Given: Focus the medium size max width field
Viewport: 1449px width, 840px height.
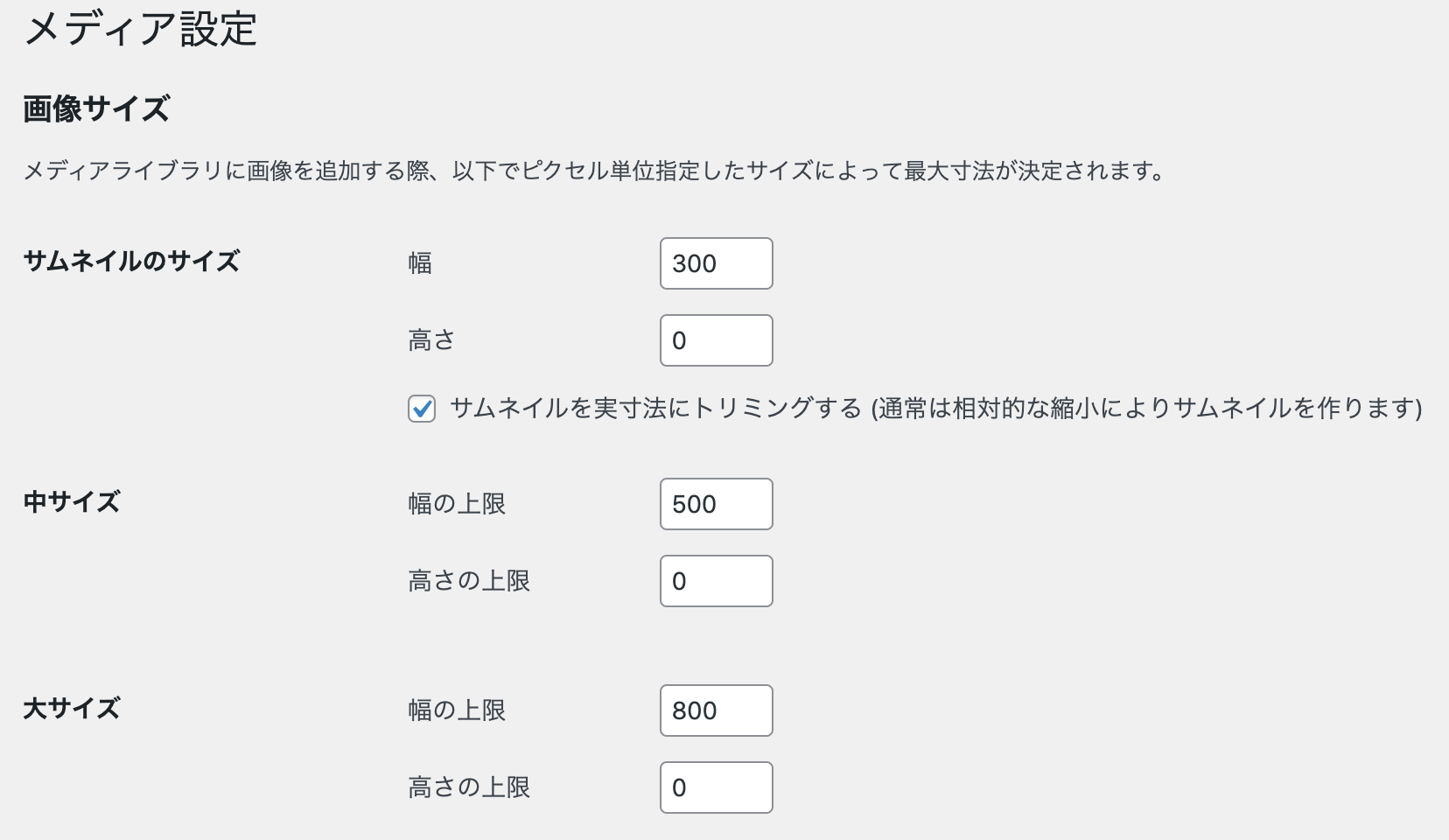Looking at the screenshot, I should 716,504.
